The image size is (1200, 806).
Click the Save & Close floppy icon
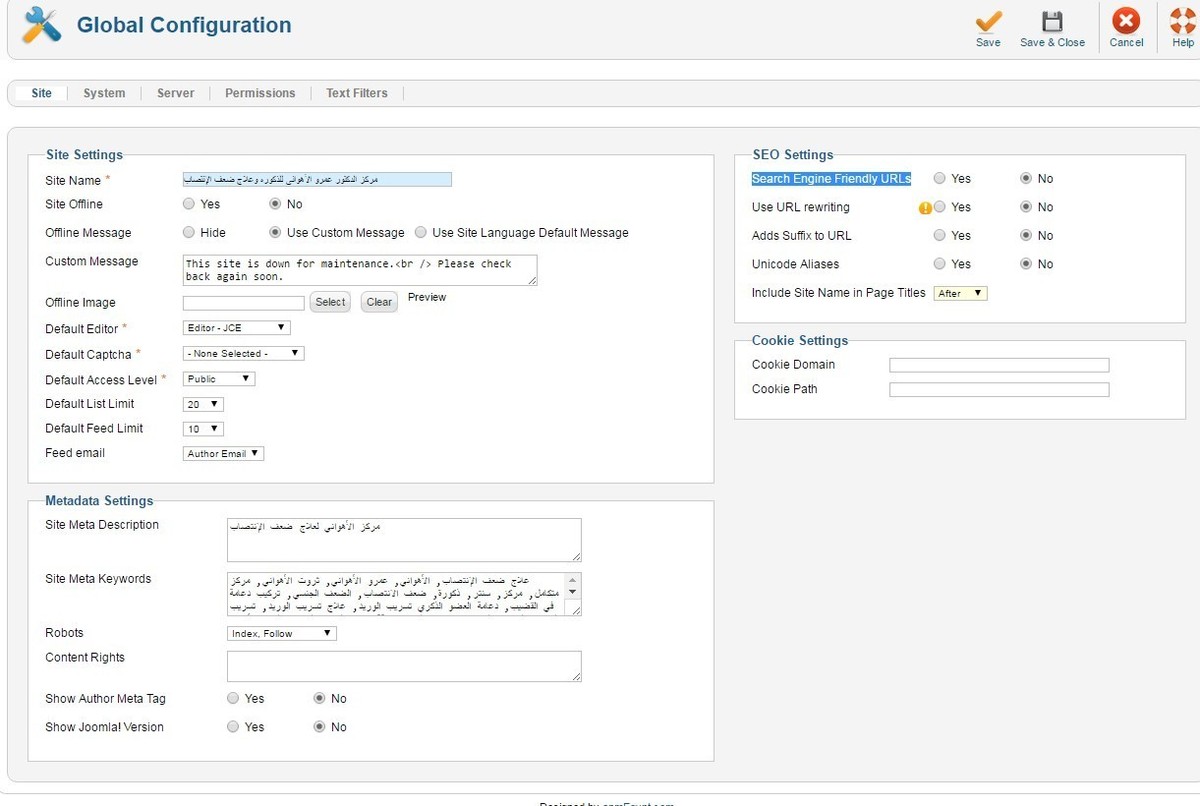1052,22
